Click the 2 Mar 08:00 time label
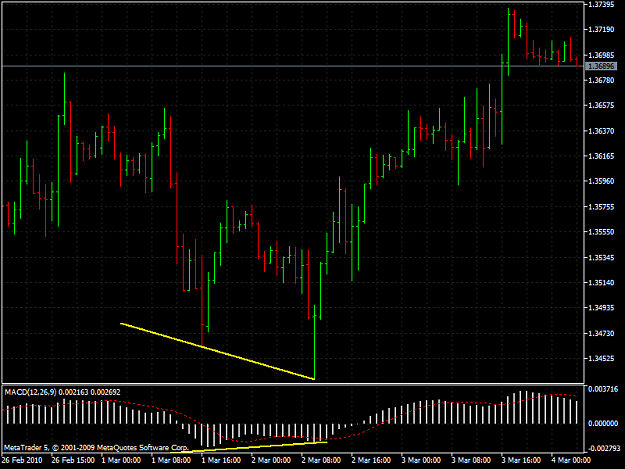 pyautogui.click(x=321, y=460)
